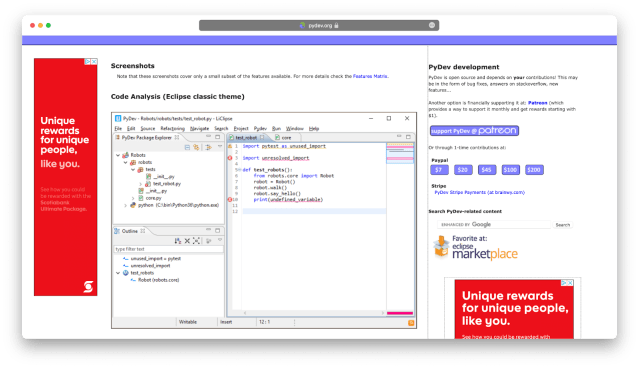The image size is (639, 368).
Task: Close the left ad with X icon
Action: coord(94,62)
